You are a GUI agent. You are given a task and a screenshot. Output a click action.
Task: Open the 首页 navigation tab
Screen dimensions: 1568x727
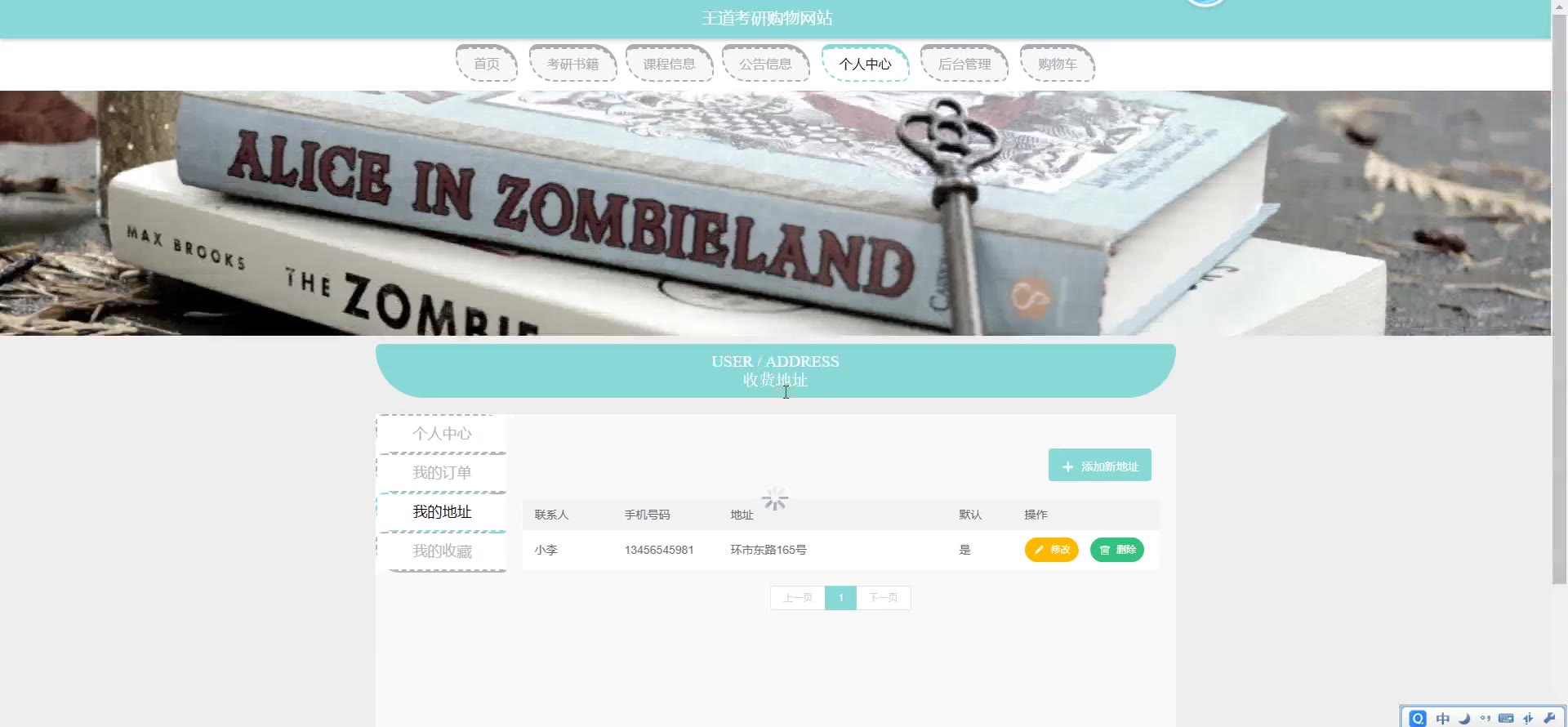pyautogui.click(x=487, y=64)
